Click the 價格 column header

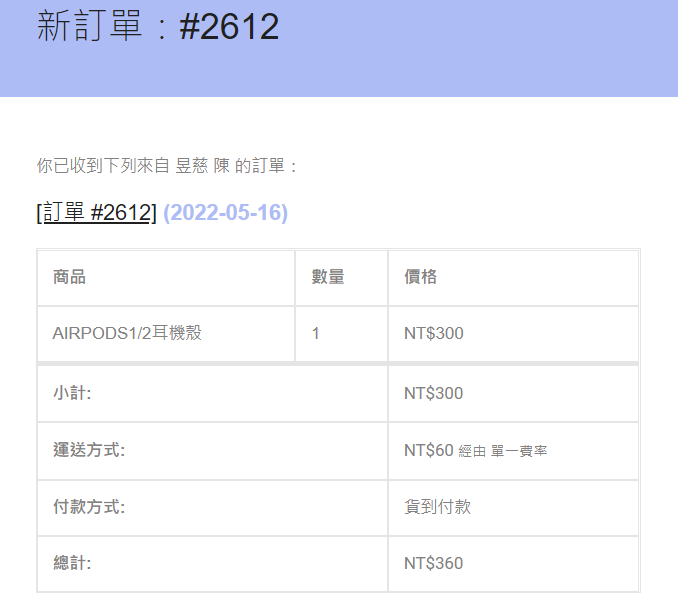click(x=421, y=277)
